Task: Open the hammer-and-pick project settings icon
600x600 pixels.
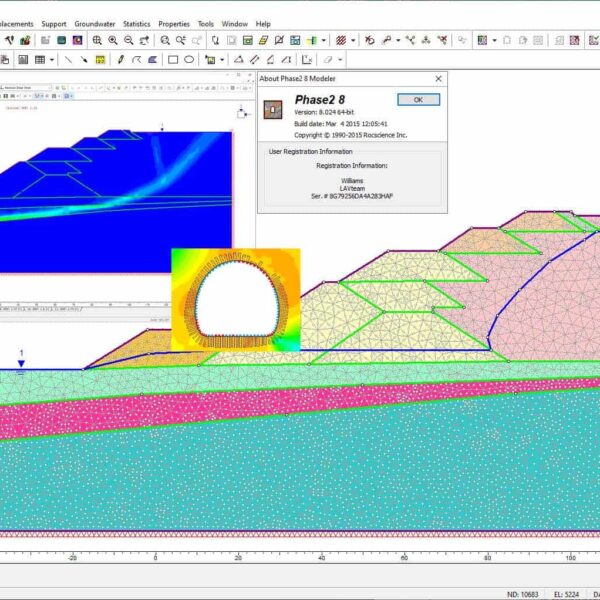Action: pyautogui.click(x=9, y=40)
